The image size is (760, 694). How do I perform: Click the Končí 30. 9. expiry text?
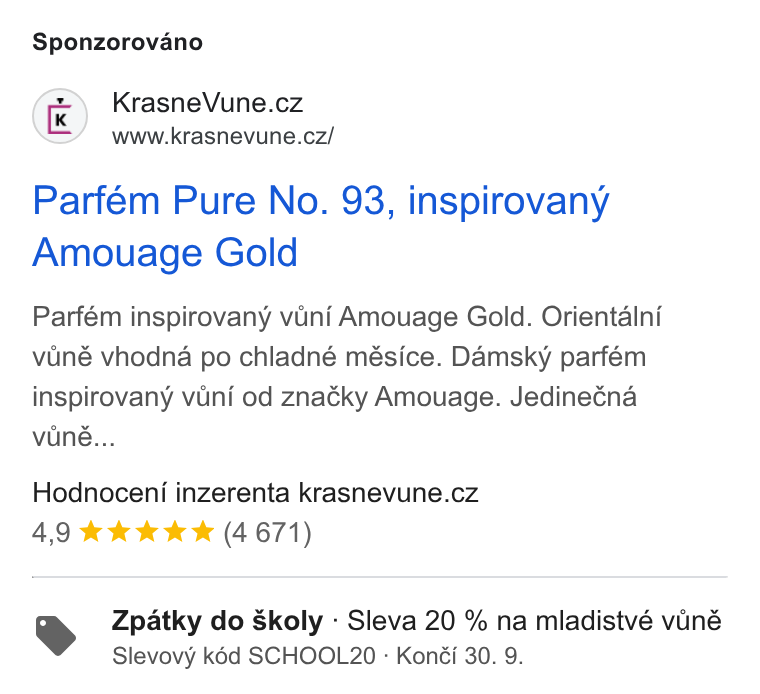(x=460, y=657)
